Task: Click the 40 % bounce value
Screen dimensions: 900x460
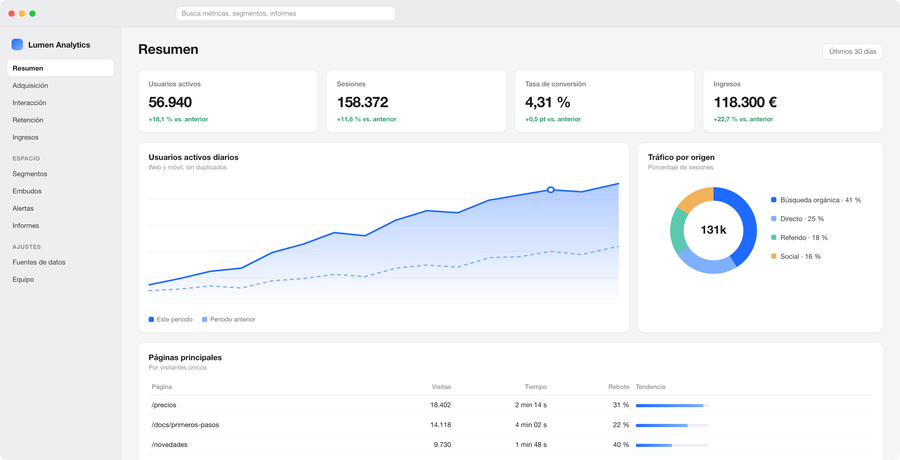Action: tap(620, 444)
